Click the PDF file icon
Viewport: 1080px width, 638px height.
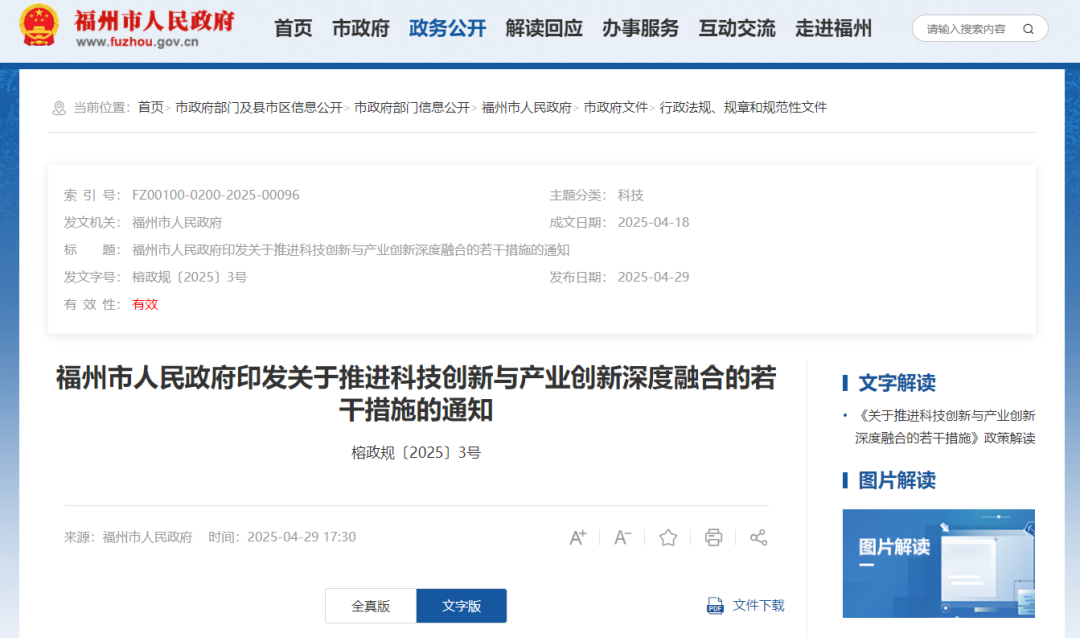pos(715,605)
